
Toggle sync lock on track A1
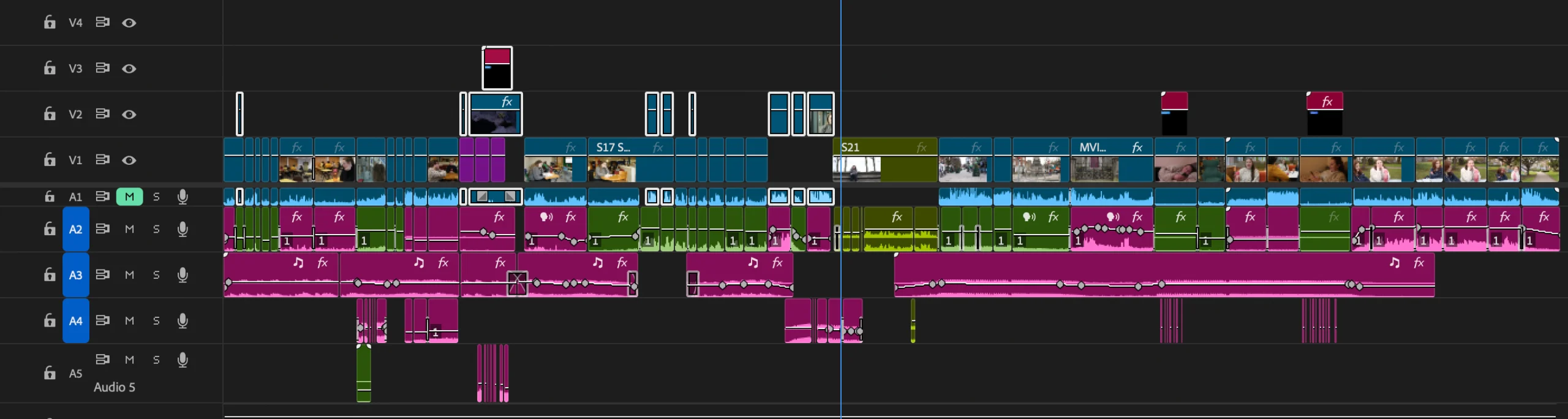(x=102, y=197)
